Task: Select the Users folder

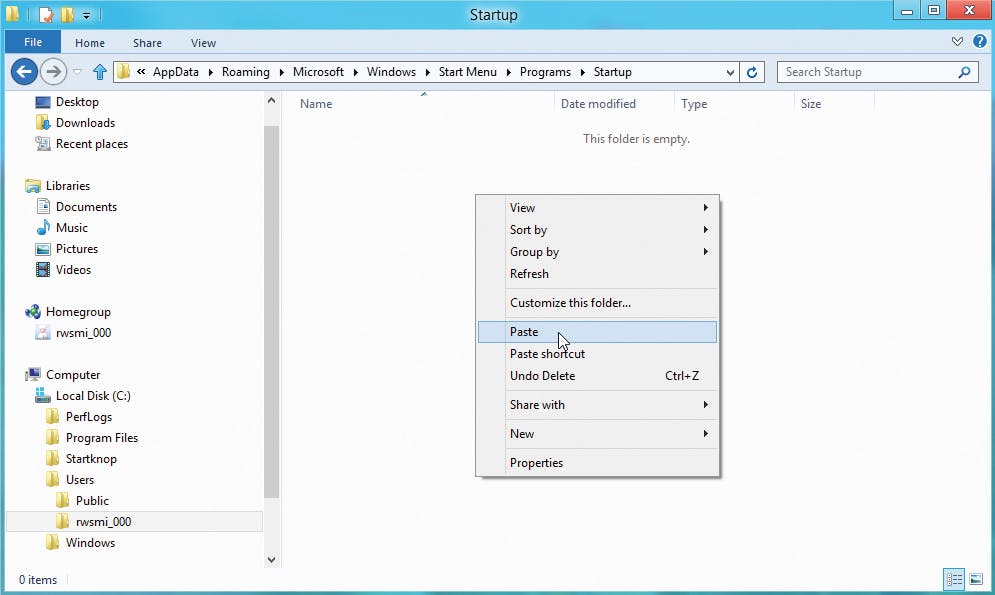Action: point(79,480)
